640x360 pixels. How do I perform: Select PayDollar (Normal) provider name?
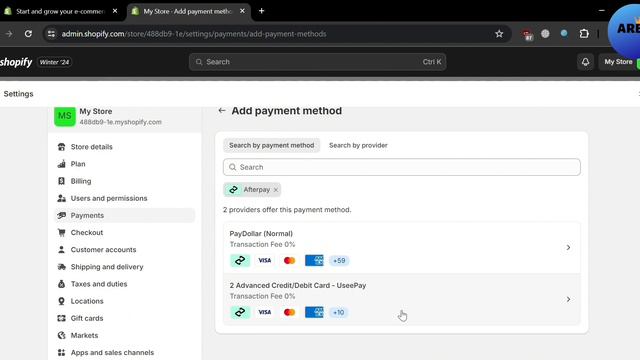click(x=261, y=234)
